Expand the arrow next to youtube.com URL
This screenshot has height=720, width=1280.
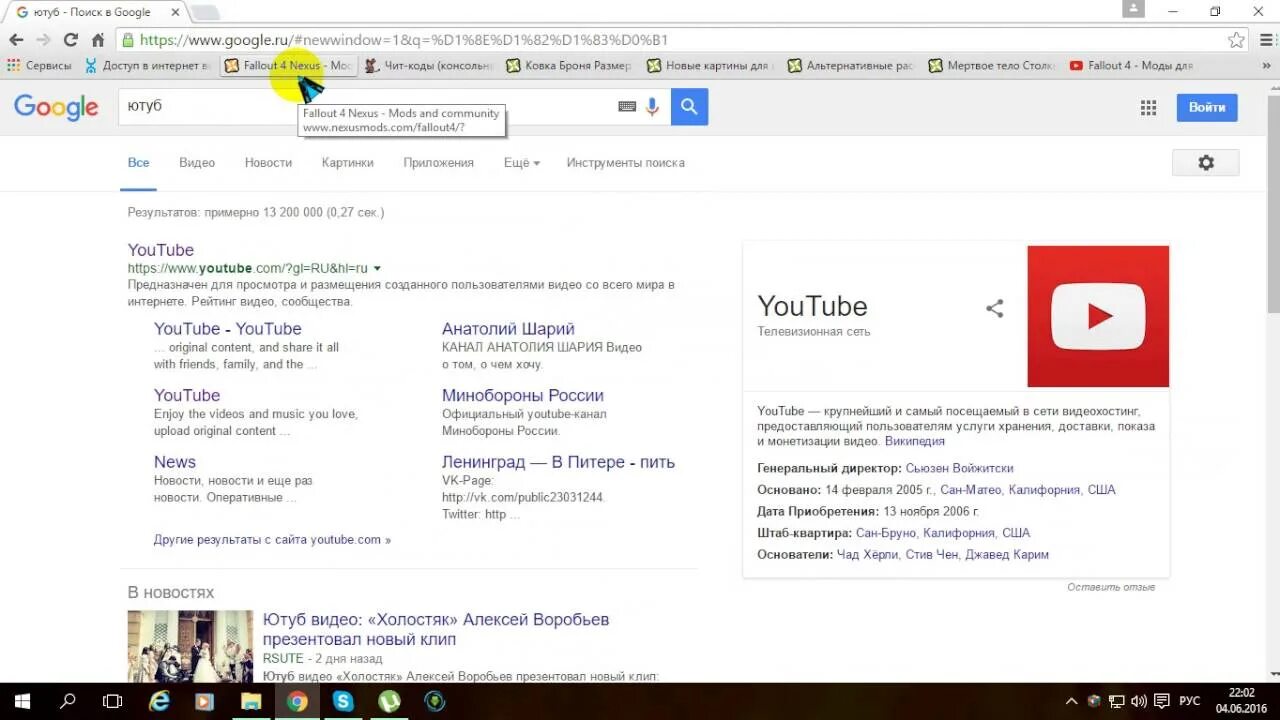(377, 269)
